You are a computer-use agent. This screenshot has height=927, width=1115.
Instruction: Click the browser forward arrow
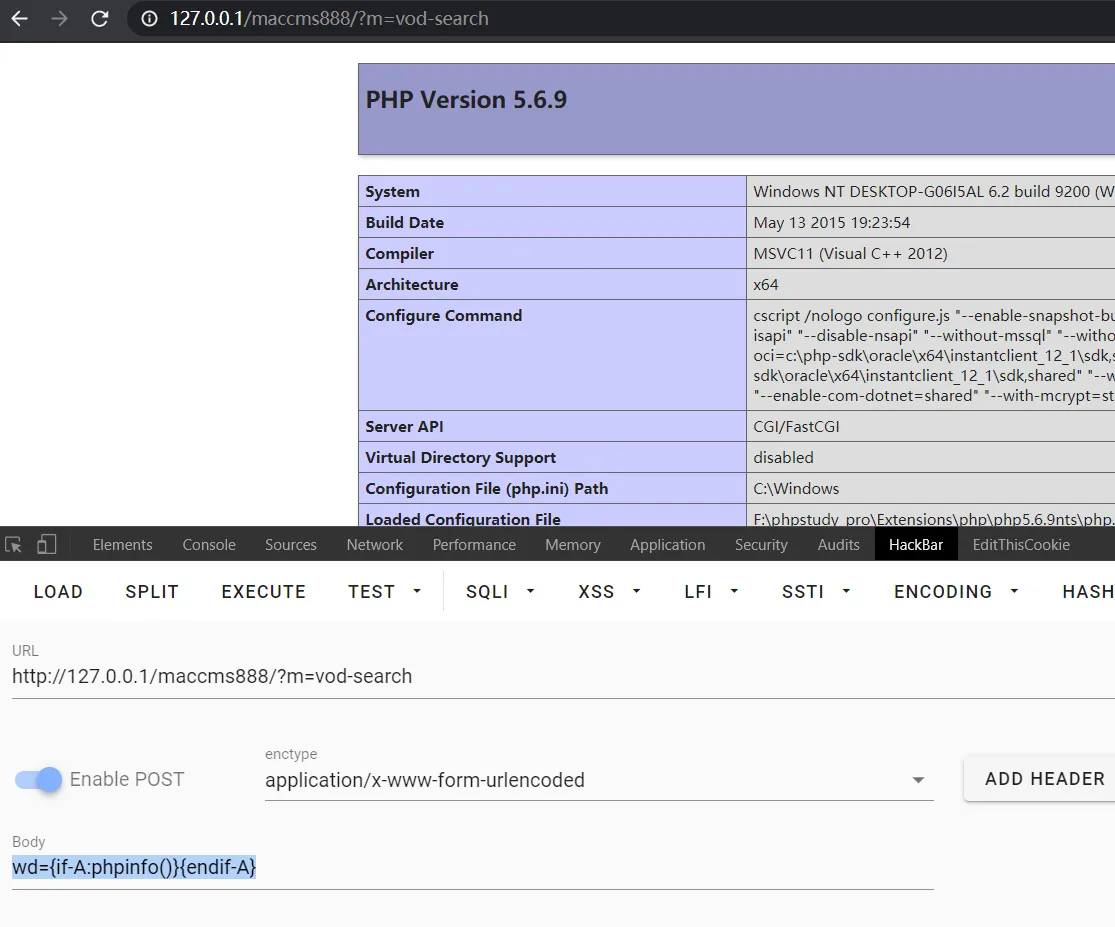[x=59, y=19]
